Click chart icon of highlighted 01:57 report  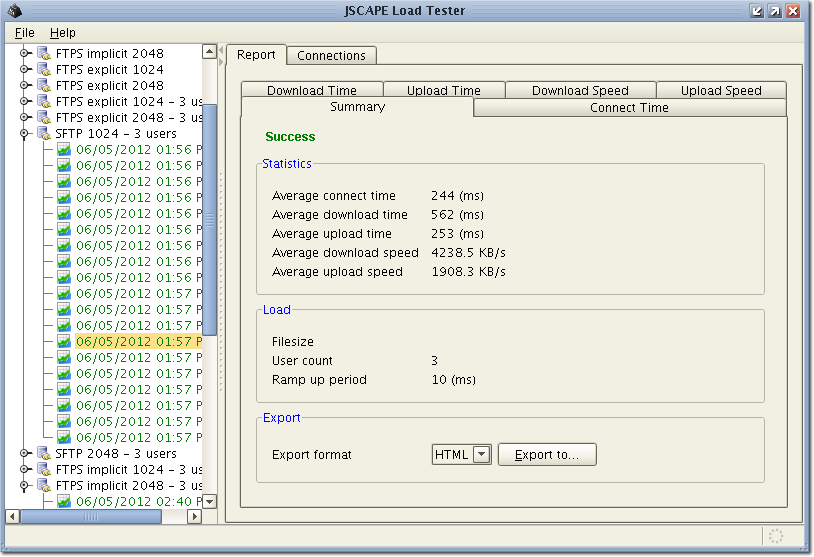click(x=64, y=342)
